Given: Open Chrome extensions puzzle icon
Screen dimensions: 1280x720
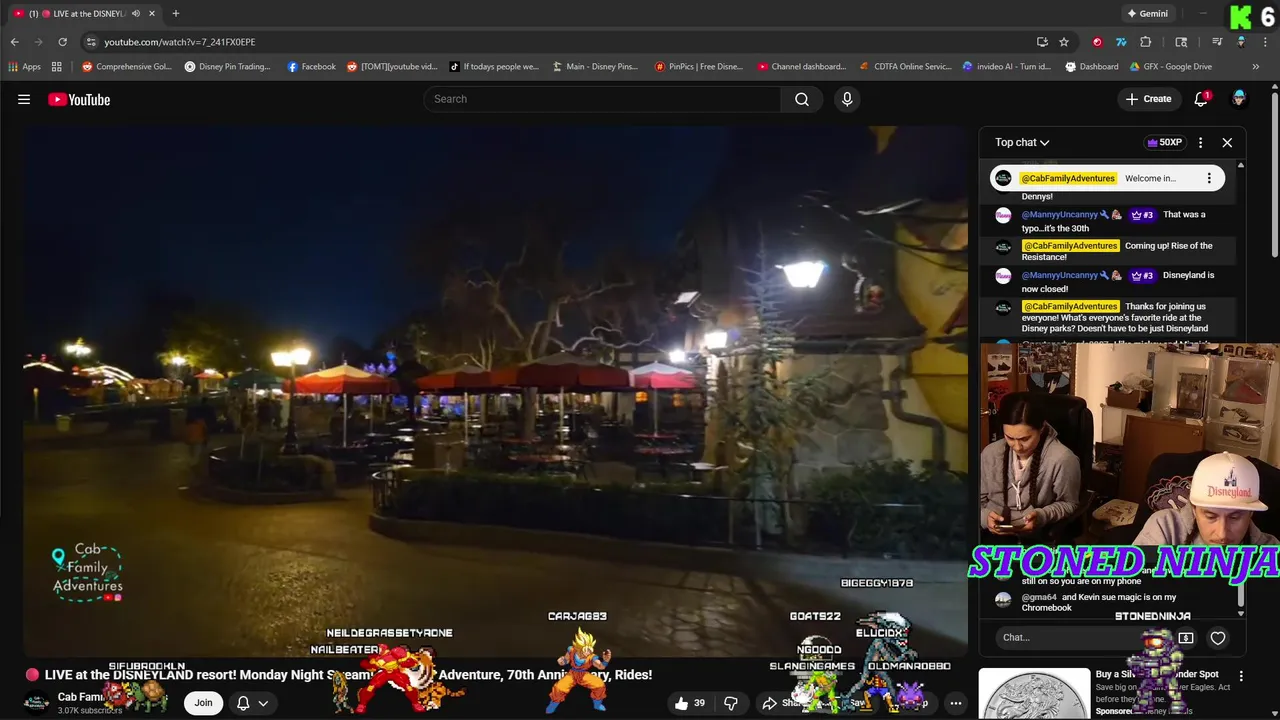Looking at the screenshot, I should tap(1146, 42).
